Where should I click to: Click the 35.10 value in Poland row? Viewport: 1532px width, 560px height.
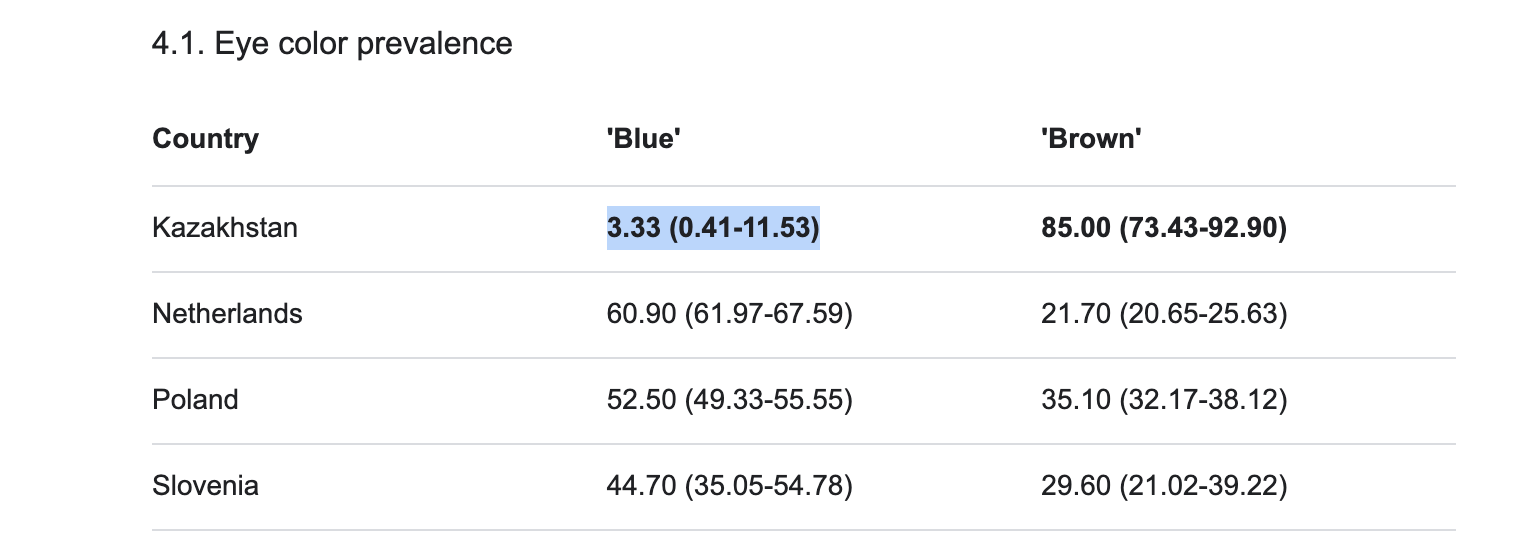1075,400
